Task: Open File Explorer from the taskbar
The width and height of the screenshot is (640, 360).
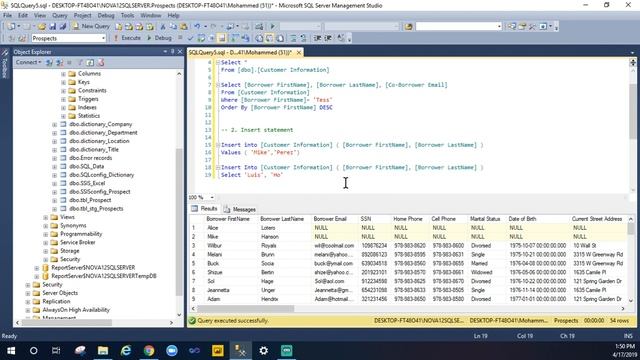Action: (103, 351)
